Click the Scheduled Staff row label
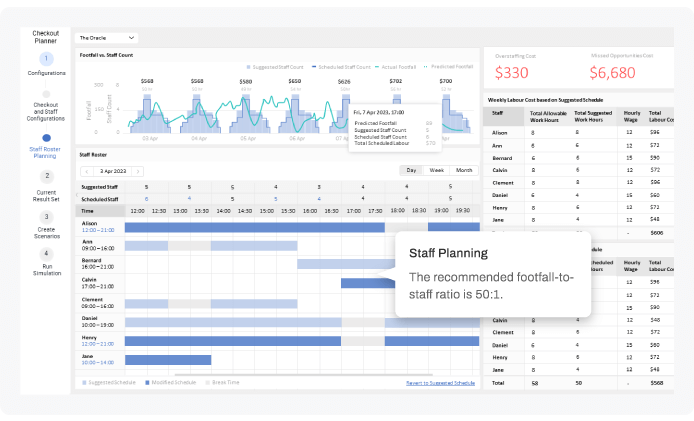The height and width of the screenshot is (421, 694). pyautogui.click(x=100, y=200)
